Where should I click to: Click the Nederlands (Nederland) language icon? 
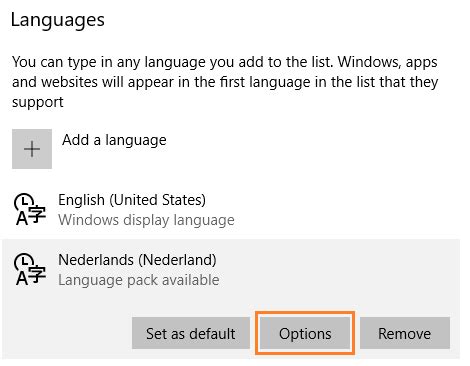click(30, 269)
